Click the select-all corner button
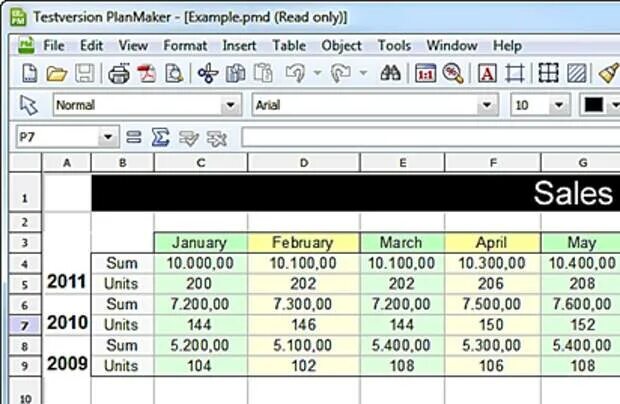 pyautogui.click(x=25, y=163)
